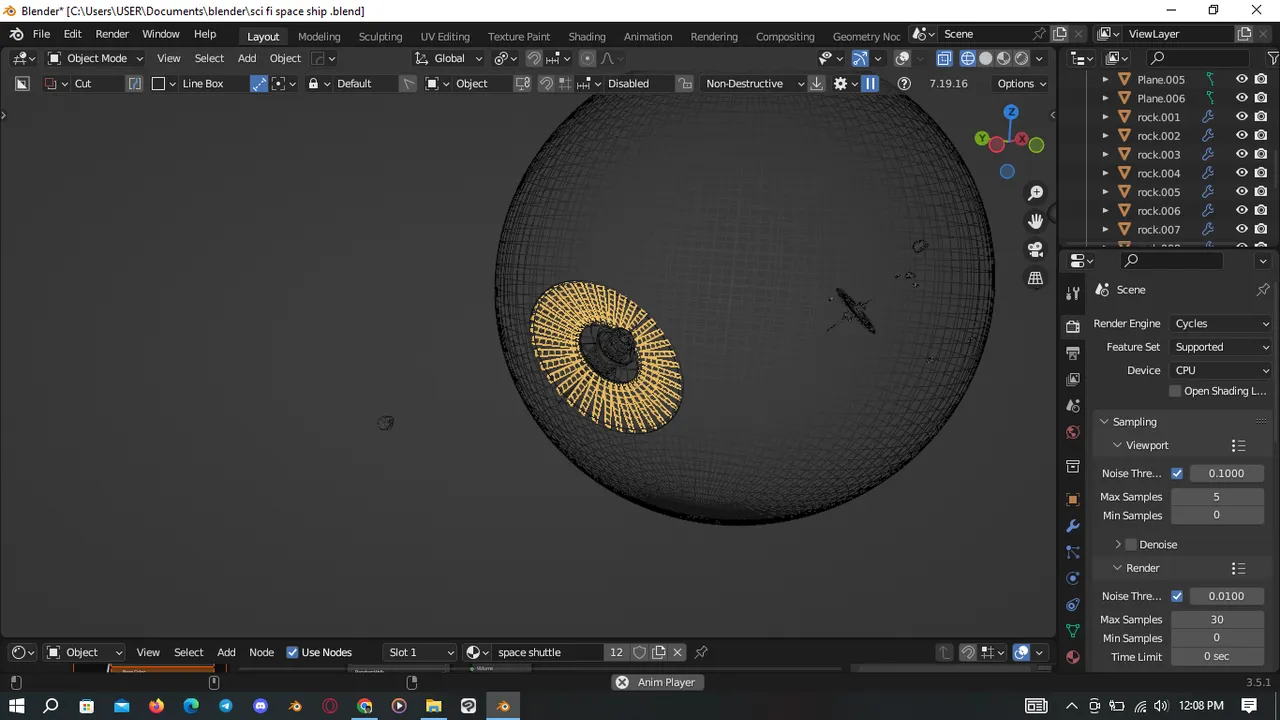Image resolution: width=1280 pixels, height=720 pixels.
Task: Click the pan hand viewport gizmo
Action: (x=1036, y=221)
